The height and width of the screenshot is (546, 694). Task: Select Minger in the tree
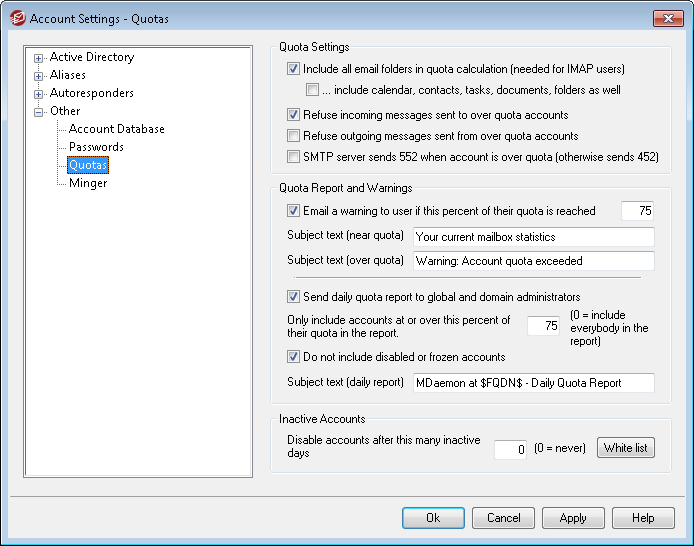click(88, 183)
